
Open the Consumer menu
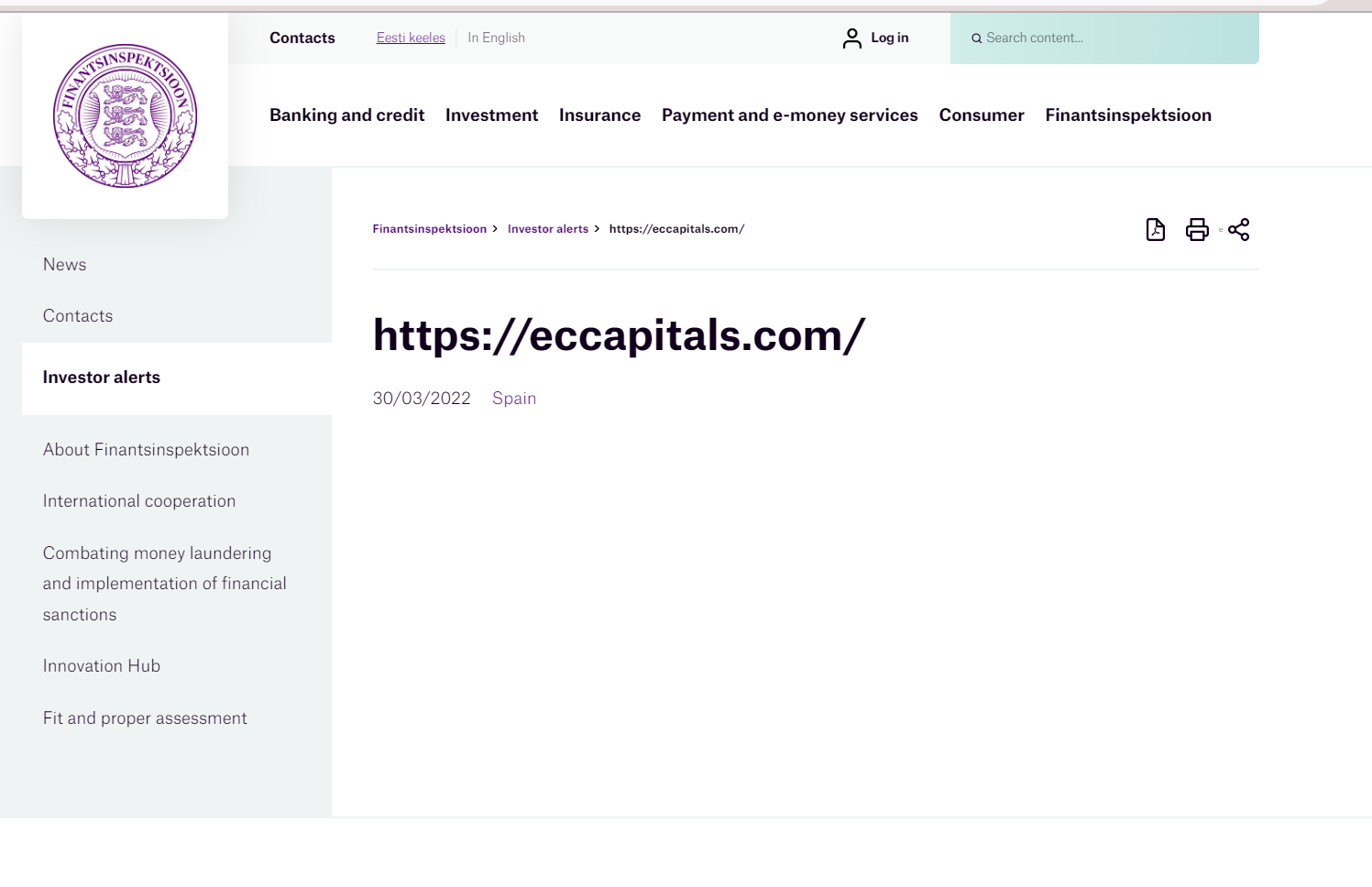tap(982, 115)
